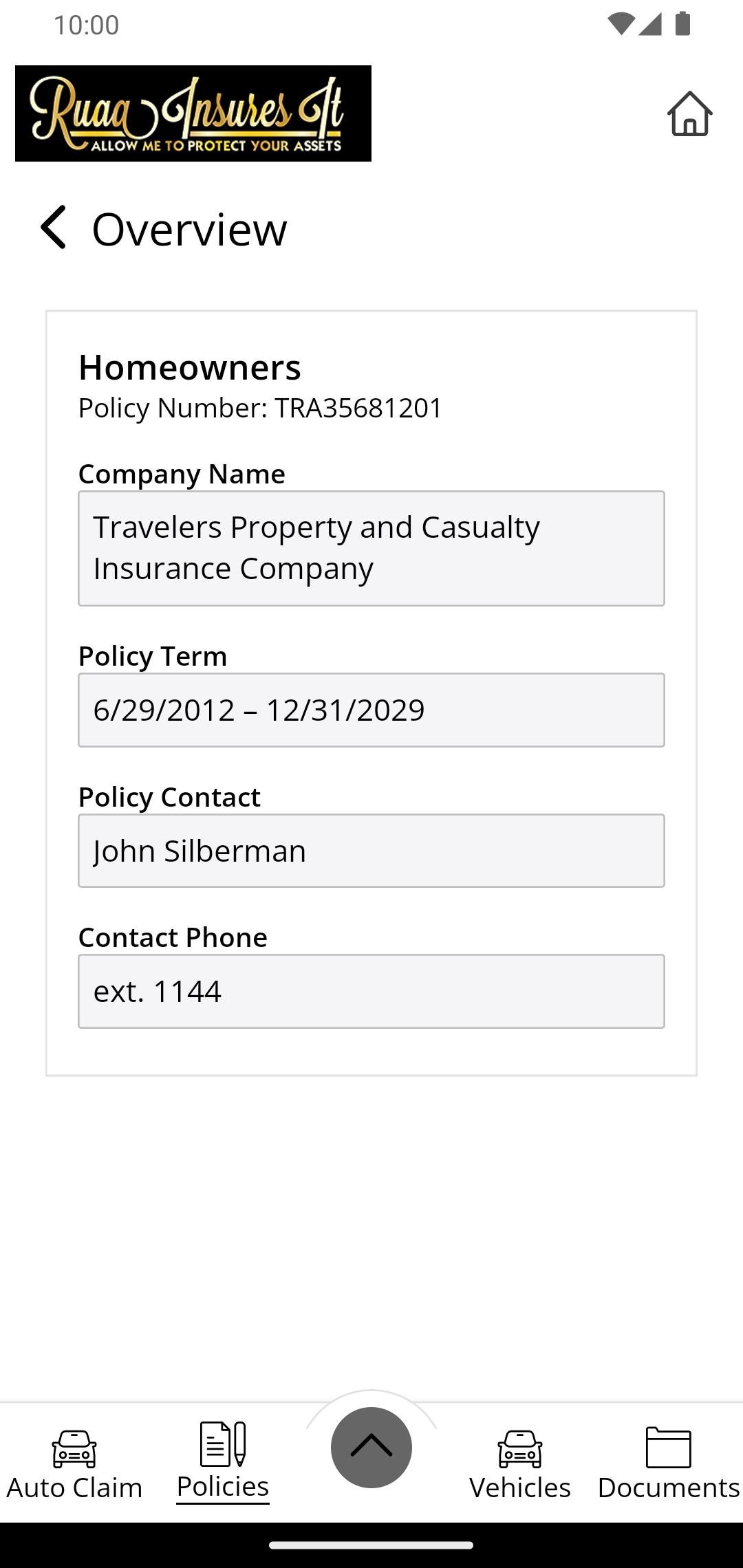Go back with the left chevron arrow

pos(54,227)
